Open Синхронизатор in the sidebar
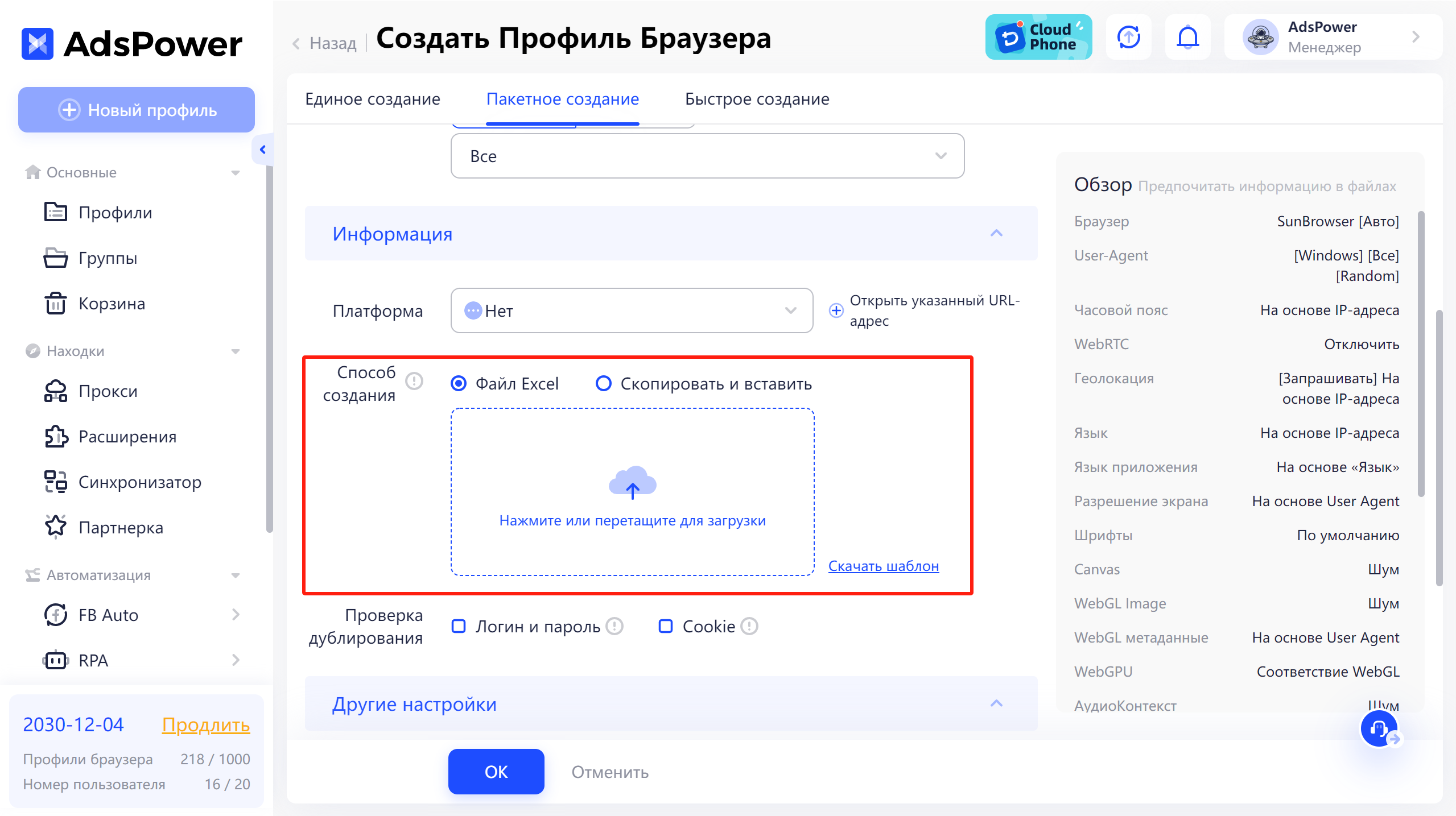 point(123,482)
